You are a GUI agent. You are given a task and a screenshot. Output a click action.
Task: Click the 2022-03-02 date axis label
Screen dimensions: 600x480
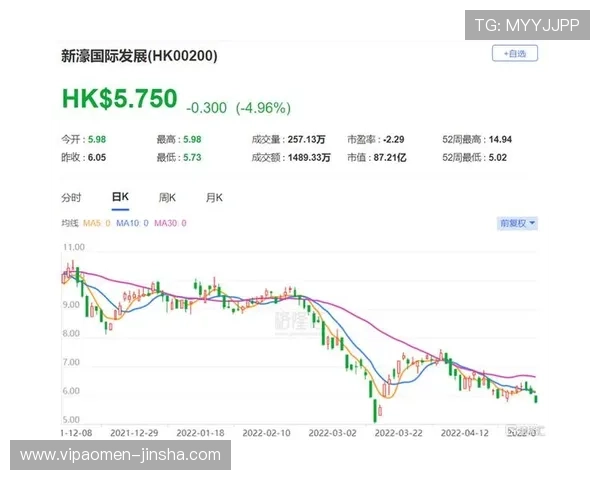coord(333,433)
